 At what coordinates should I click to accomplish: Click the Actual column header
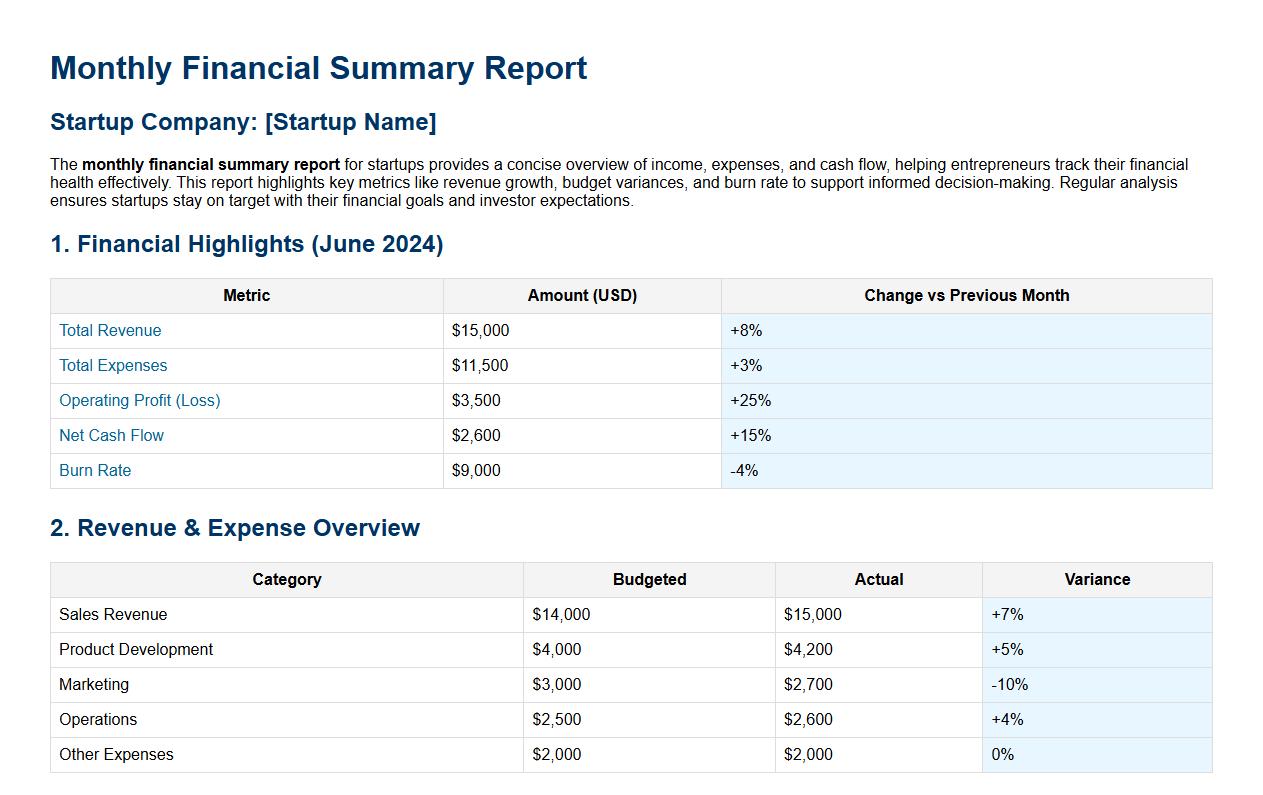click(878, 579)
